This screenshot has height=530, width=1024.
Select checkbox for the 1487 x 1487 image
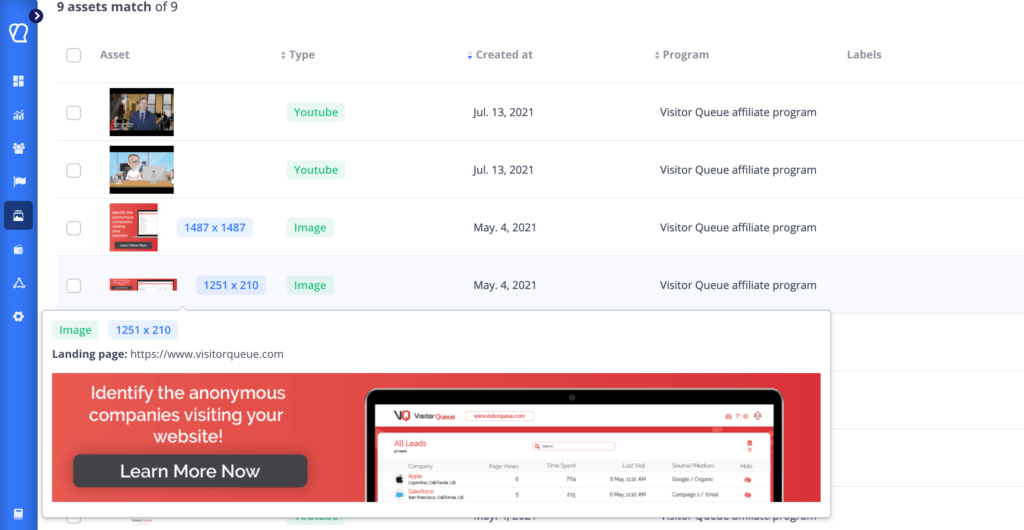point(74,228)
